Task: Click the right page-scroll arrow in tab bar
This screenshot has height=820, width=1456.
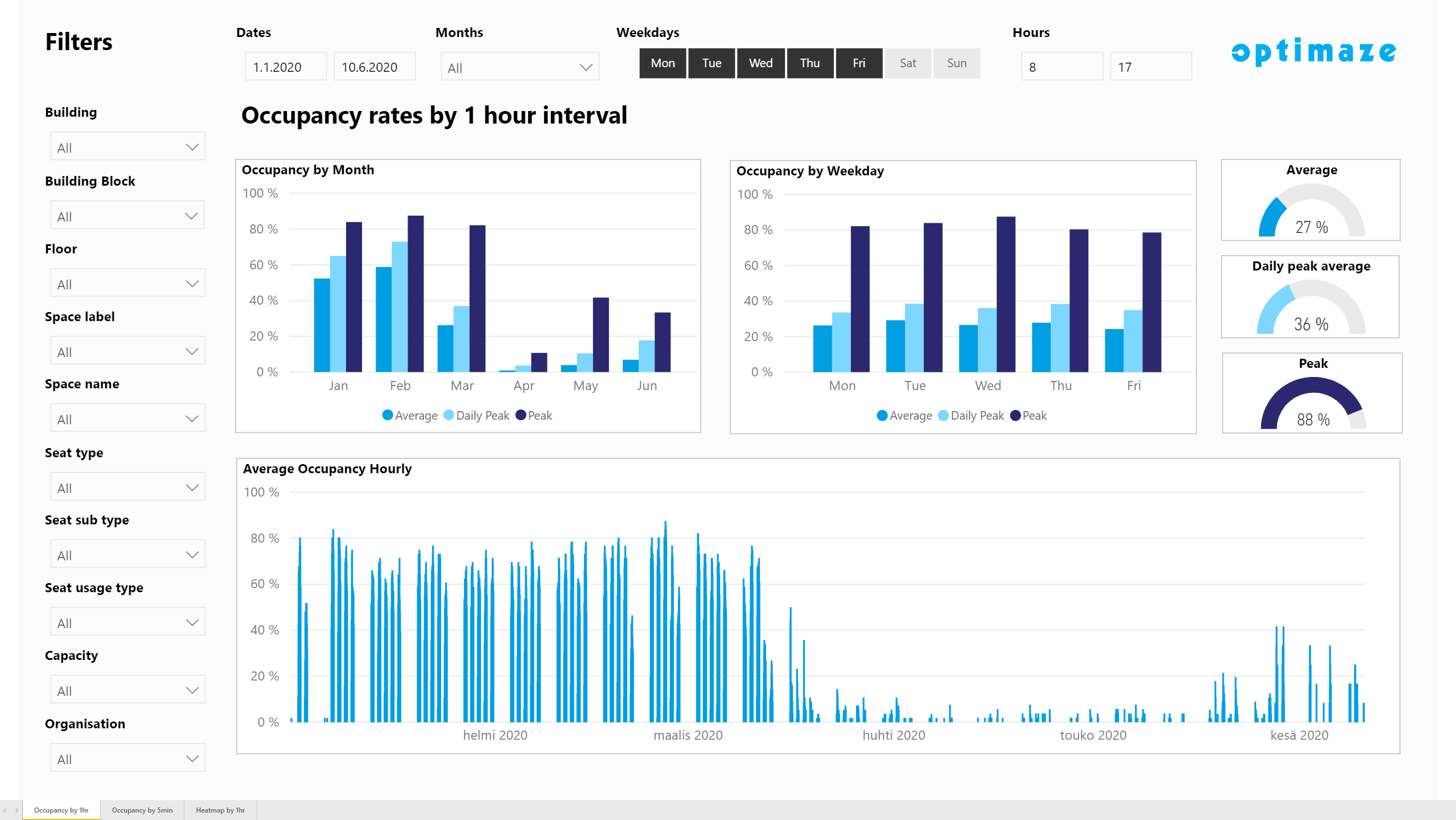Action: click(x=17, y=810)
